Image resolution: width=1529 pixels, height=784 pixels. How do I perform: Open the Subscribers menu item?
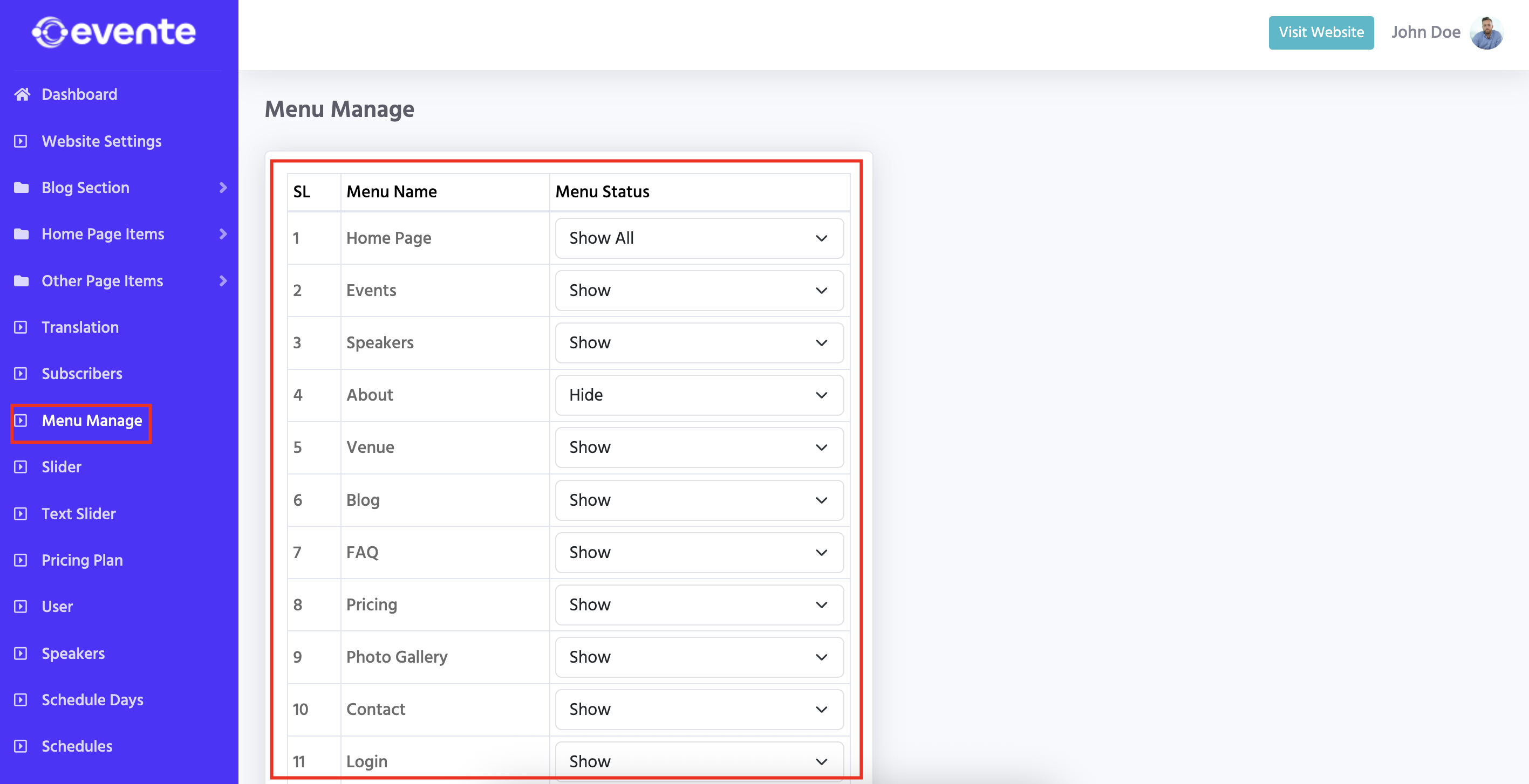click(x=82, y=374)
